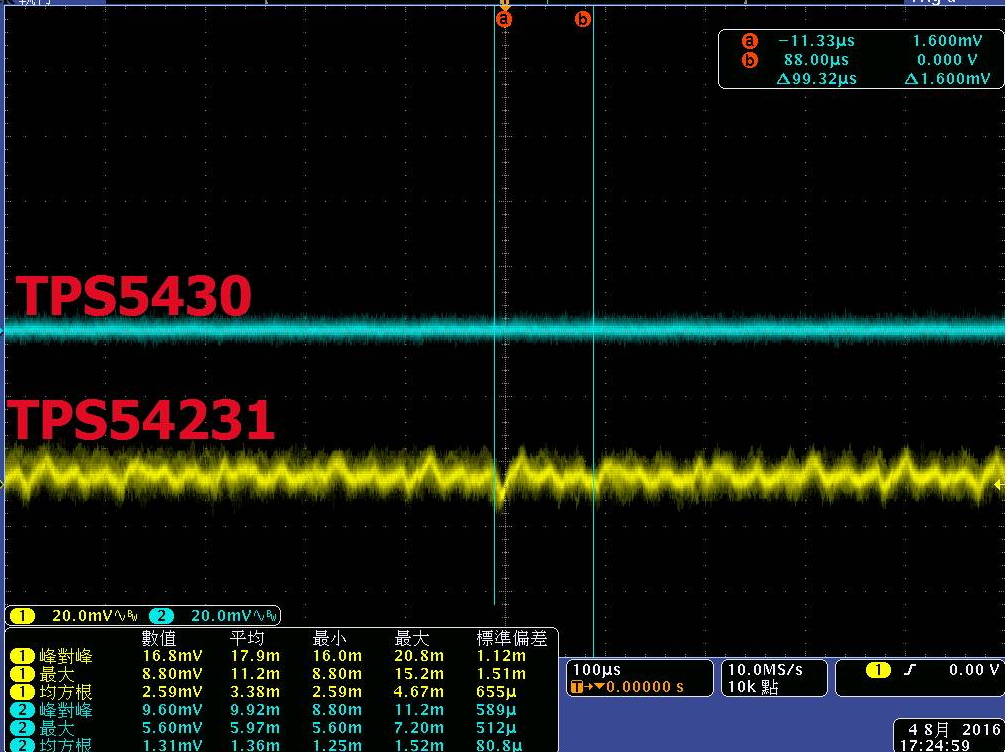
Task: Click the 平均 column header
Action: point(247,638)
